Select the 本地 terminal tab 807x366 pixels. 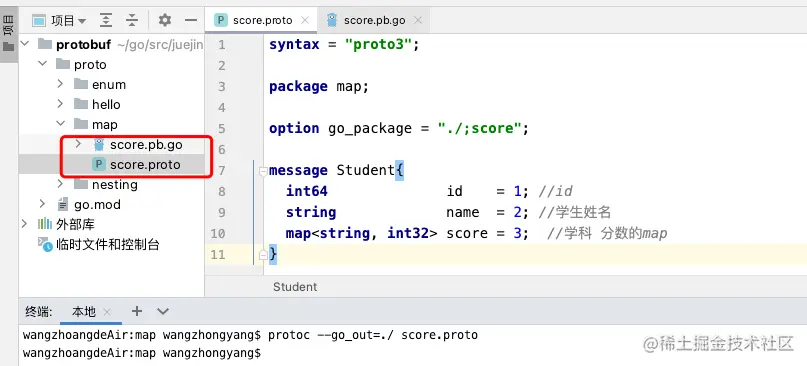pos(83,311)
